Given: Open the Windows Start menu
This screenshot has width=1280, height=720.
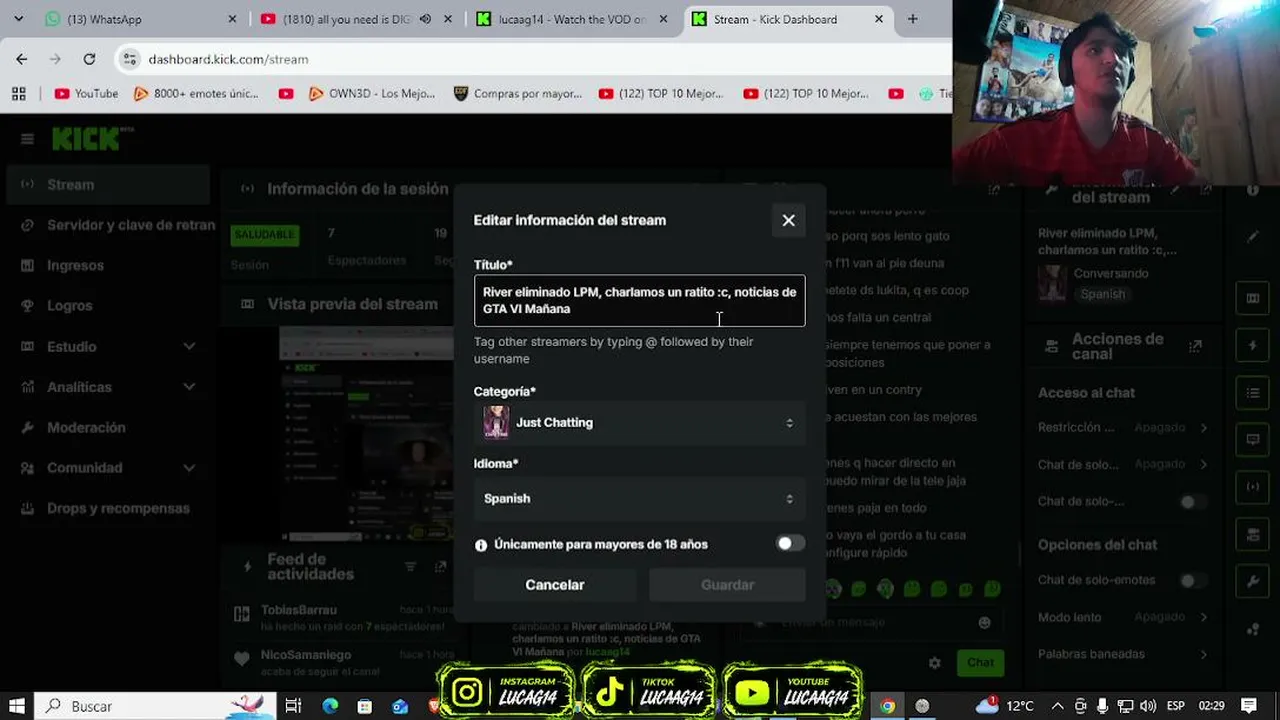Looking at the screenshot, I should pyautogui.click(x=17, y=706).
